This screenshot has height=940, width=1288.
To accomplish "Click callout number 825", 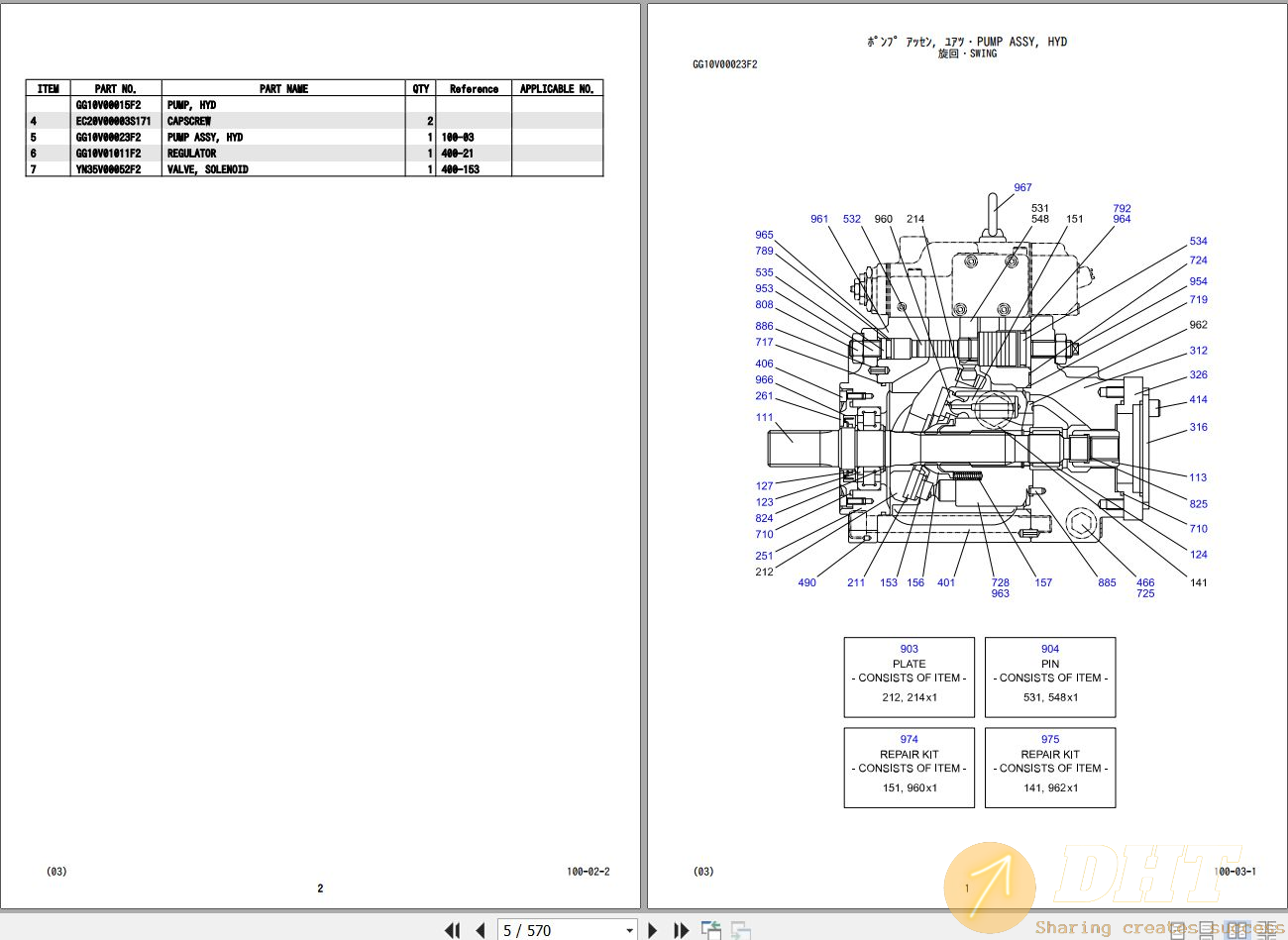I will pos(1199,504).
